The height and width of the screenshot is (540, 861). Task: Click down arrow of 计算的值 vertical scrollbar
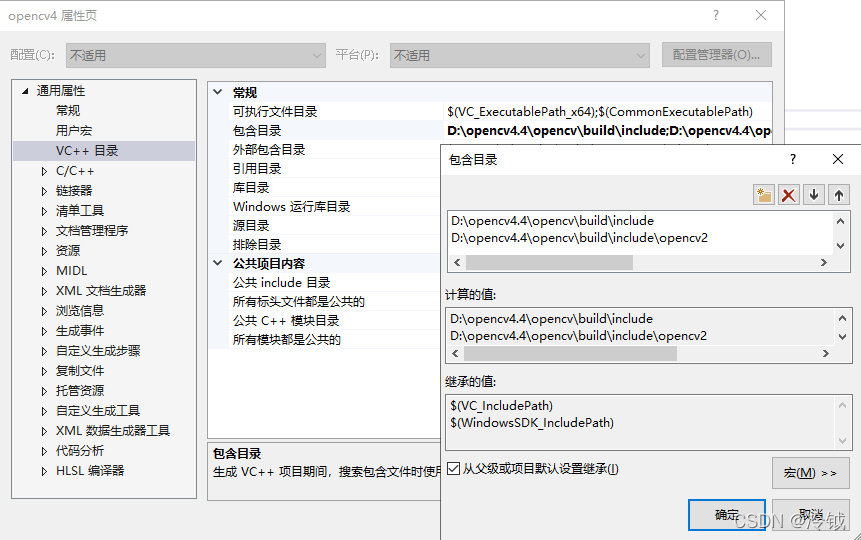pos(842,337)
